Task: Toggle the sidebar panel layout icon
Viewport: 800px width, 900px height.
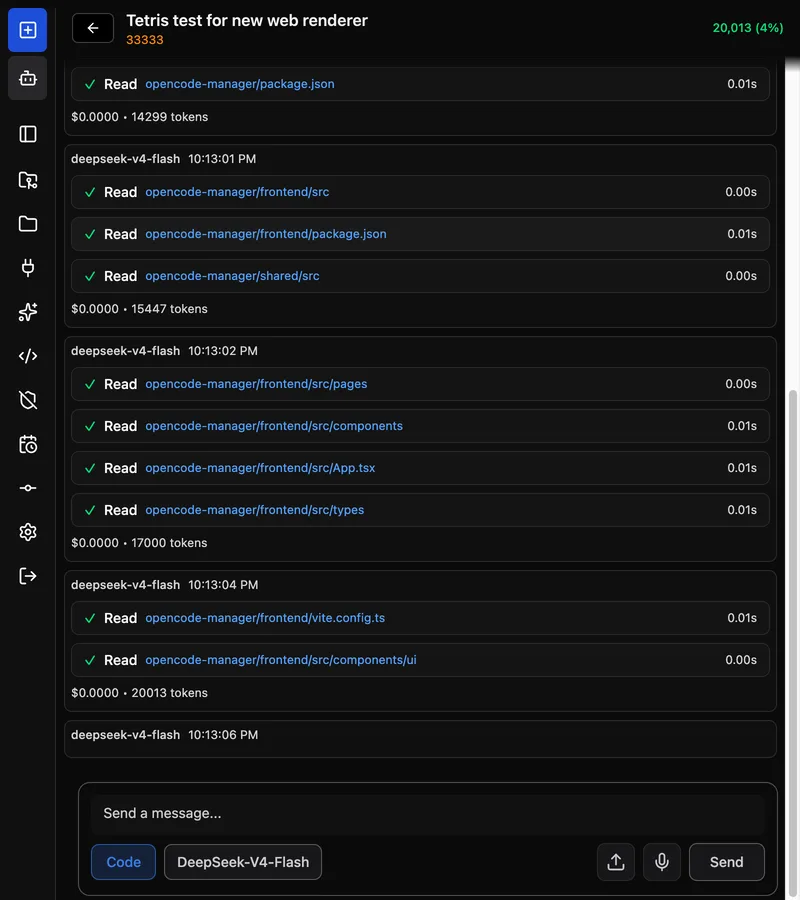Action: pyautogui.click(x=28, y=134)
